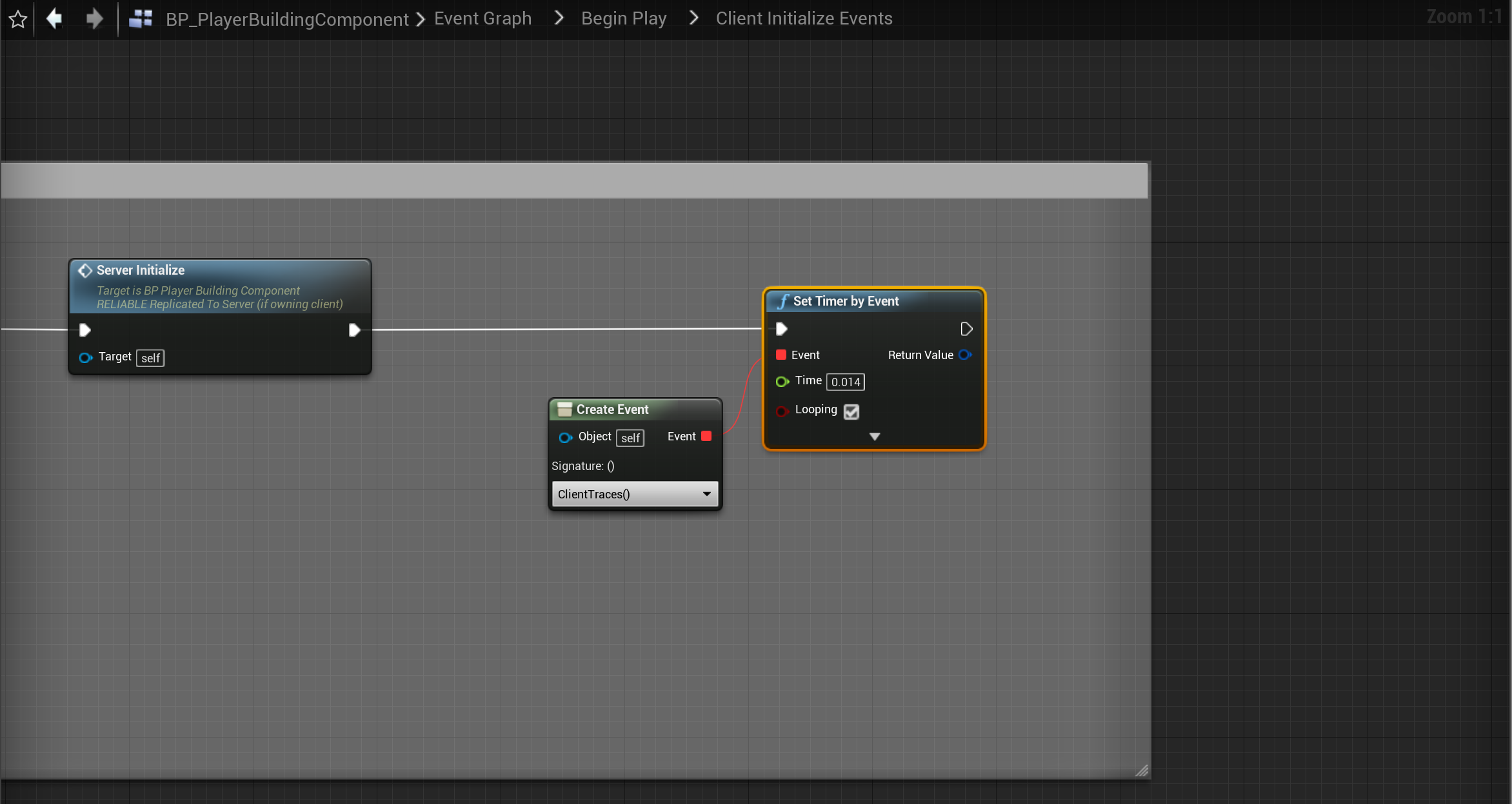
Task: Click the Begin Play breadcrumb
Action: [624, 19]
